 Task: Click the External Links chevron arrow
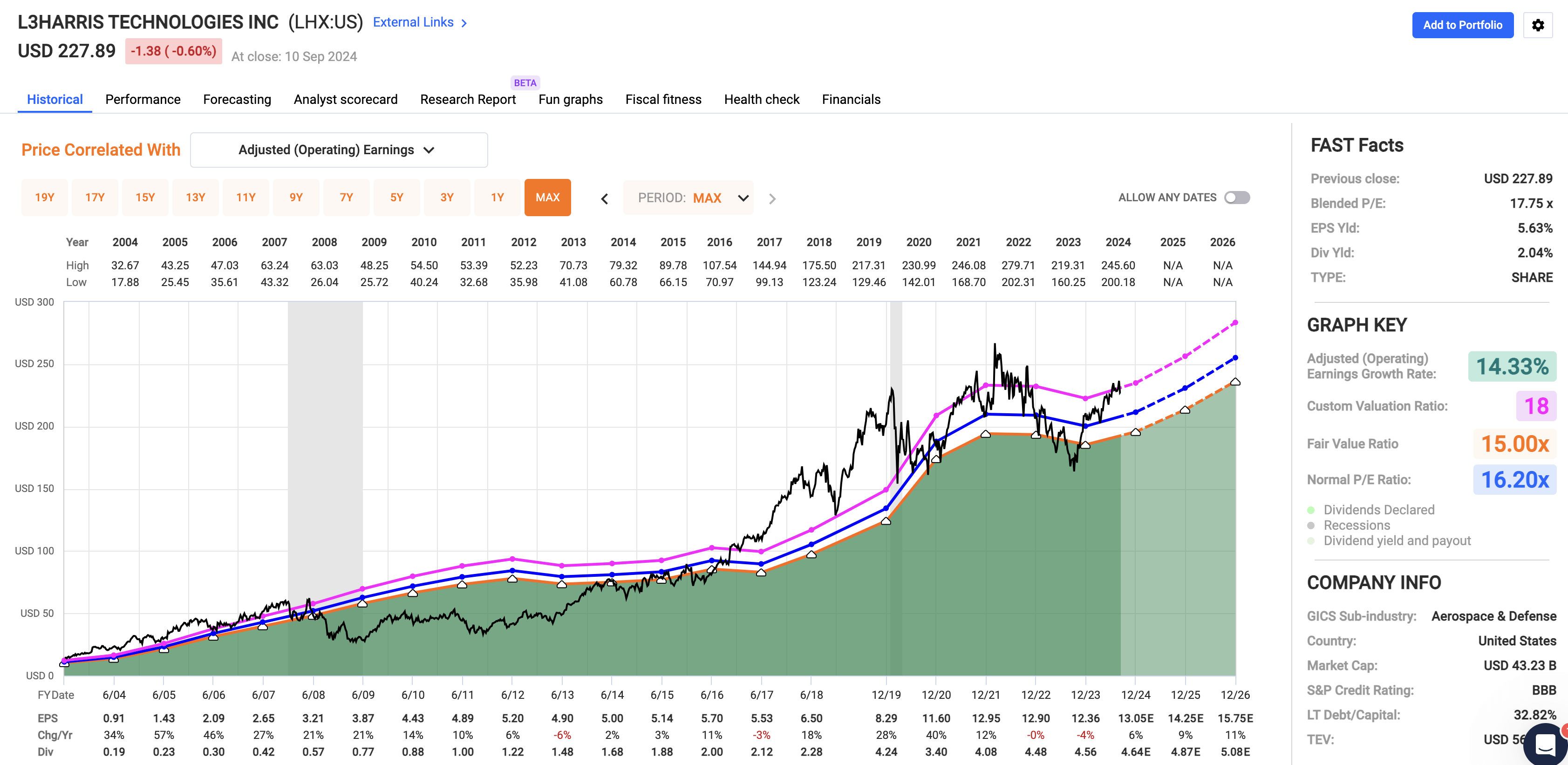coord(464,23)
